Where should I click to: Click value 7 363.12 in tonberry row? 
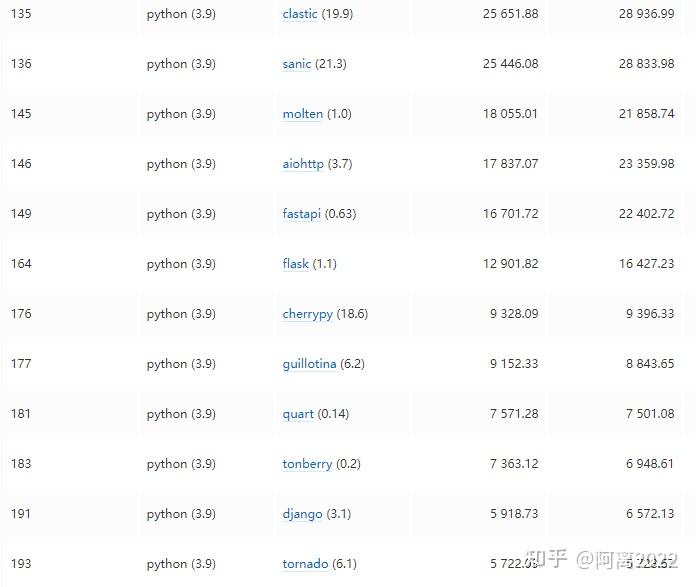514,464
